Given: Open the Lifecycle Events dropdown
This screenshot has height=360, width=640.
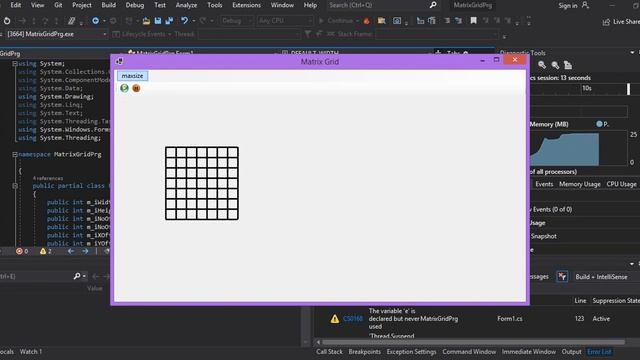Looking at the screenshot, I should pyautogui.click(x=142, y=34).
